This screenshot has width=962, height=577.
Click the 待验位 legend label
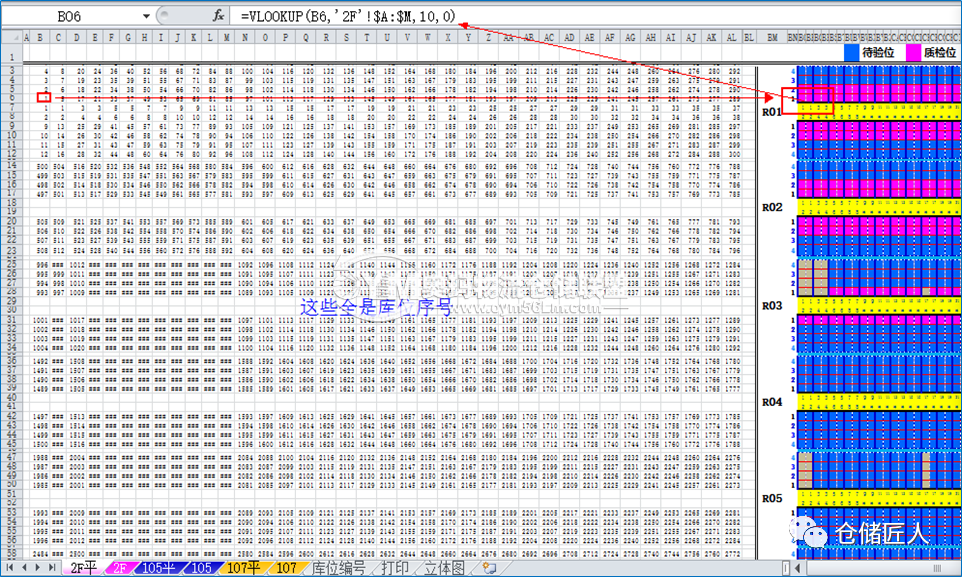[x=878, y=53]
